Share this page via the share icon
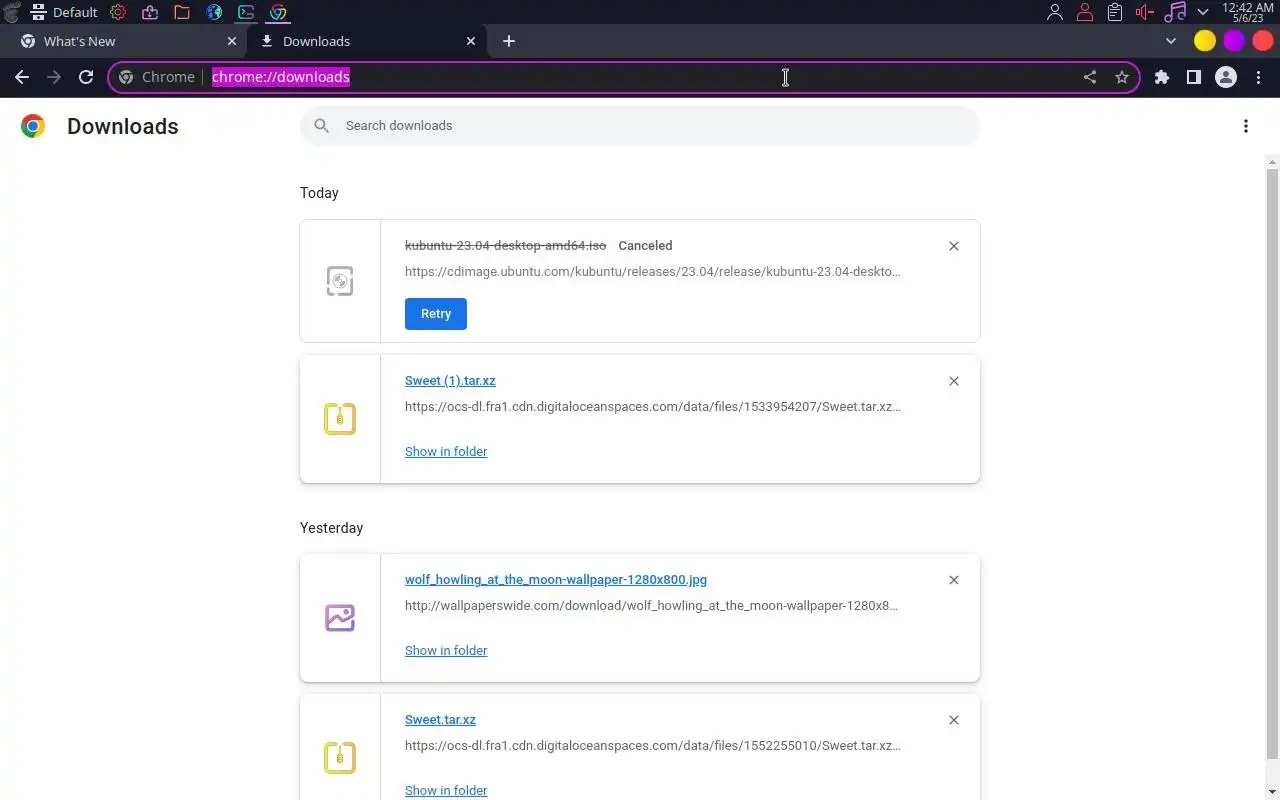Image resolution: width=1280 pixels, height=800 pixels. pos(1090,77)
